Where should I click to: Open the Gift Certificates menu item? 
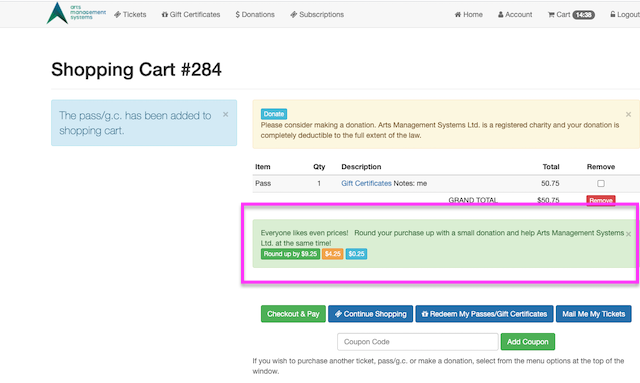(x=191, y=14)
